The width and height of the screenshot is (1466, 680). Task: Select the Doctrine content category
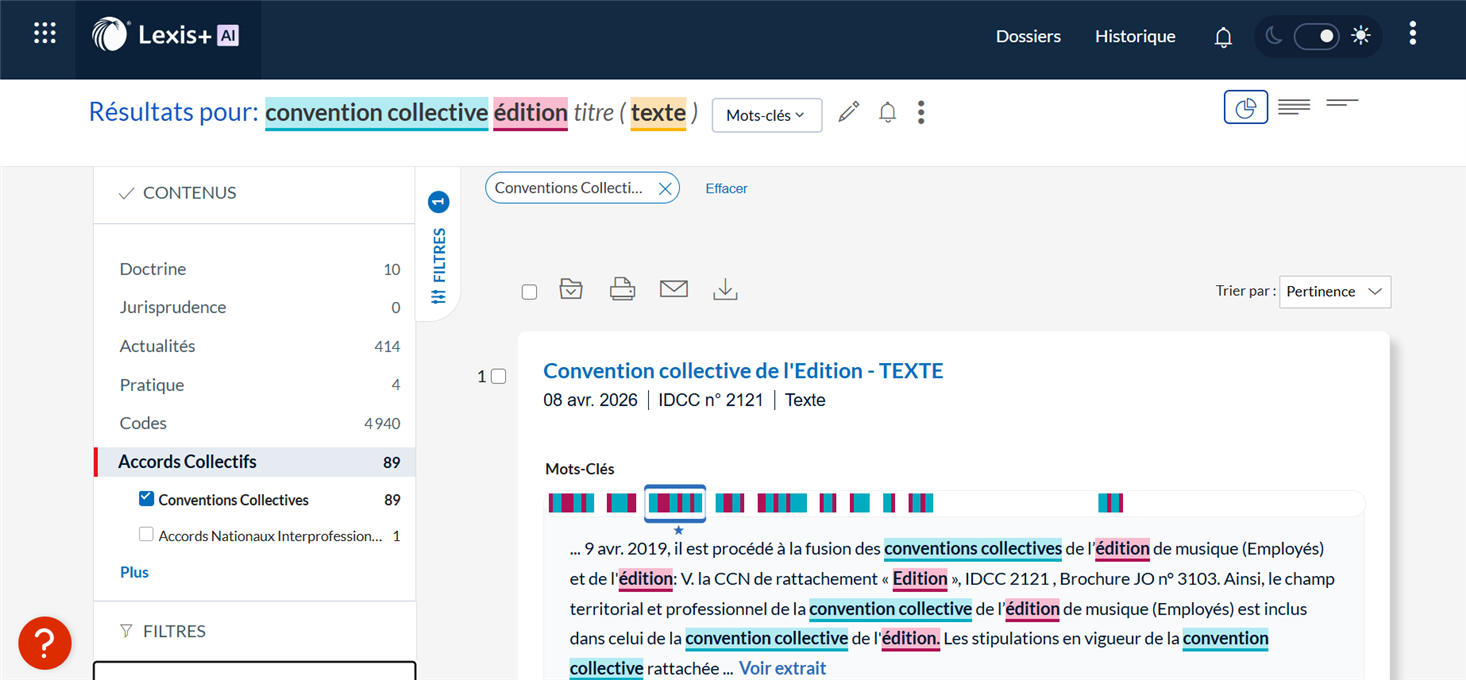153,269
